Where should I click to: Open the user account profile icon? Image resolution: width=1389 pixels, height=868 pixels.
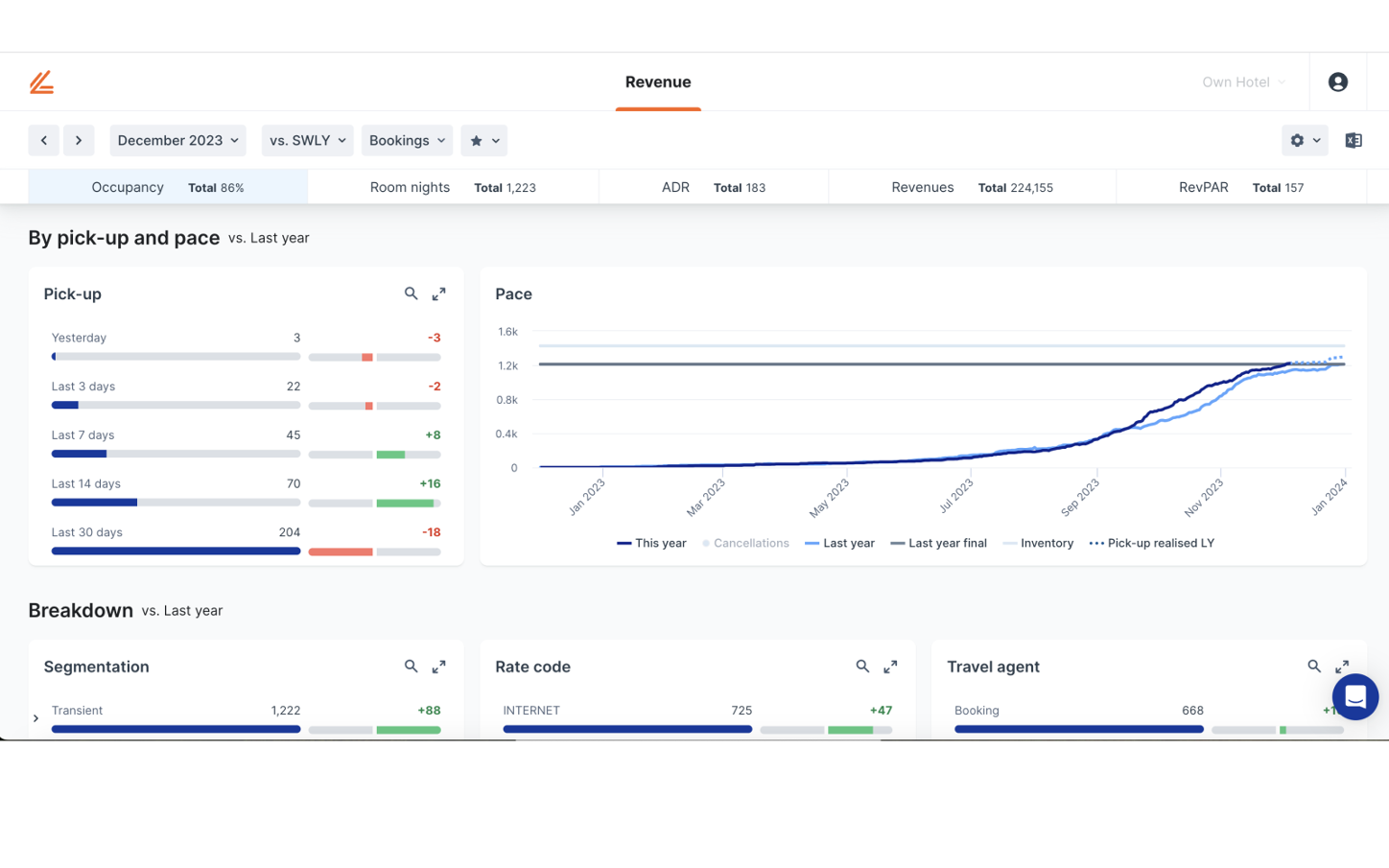click(x=1337, y=82)
